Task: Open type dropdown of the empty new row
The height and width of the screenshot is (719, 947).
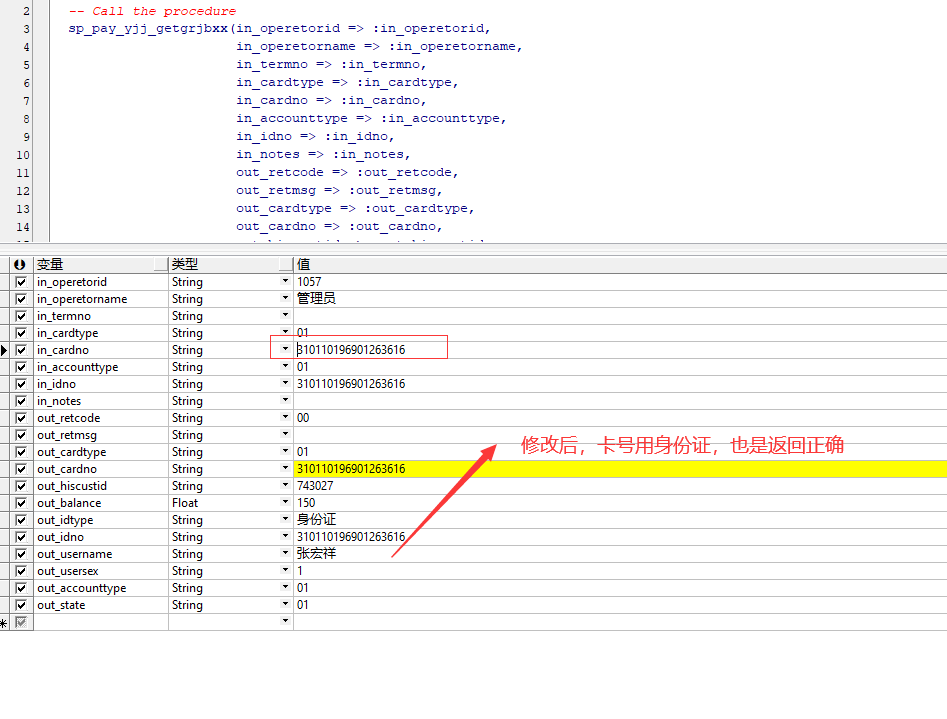Action: pos(285,621)
